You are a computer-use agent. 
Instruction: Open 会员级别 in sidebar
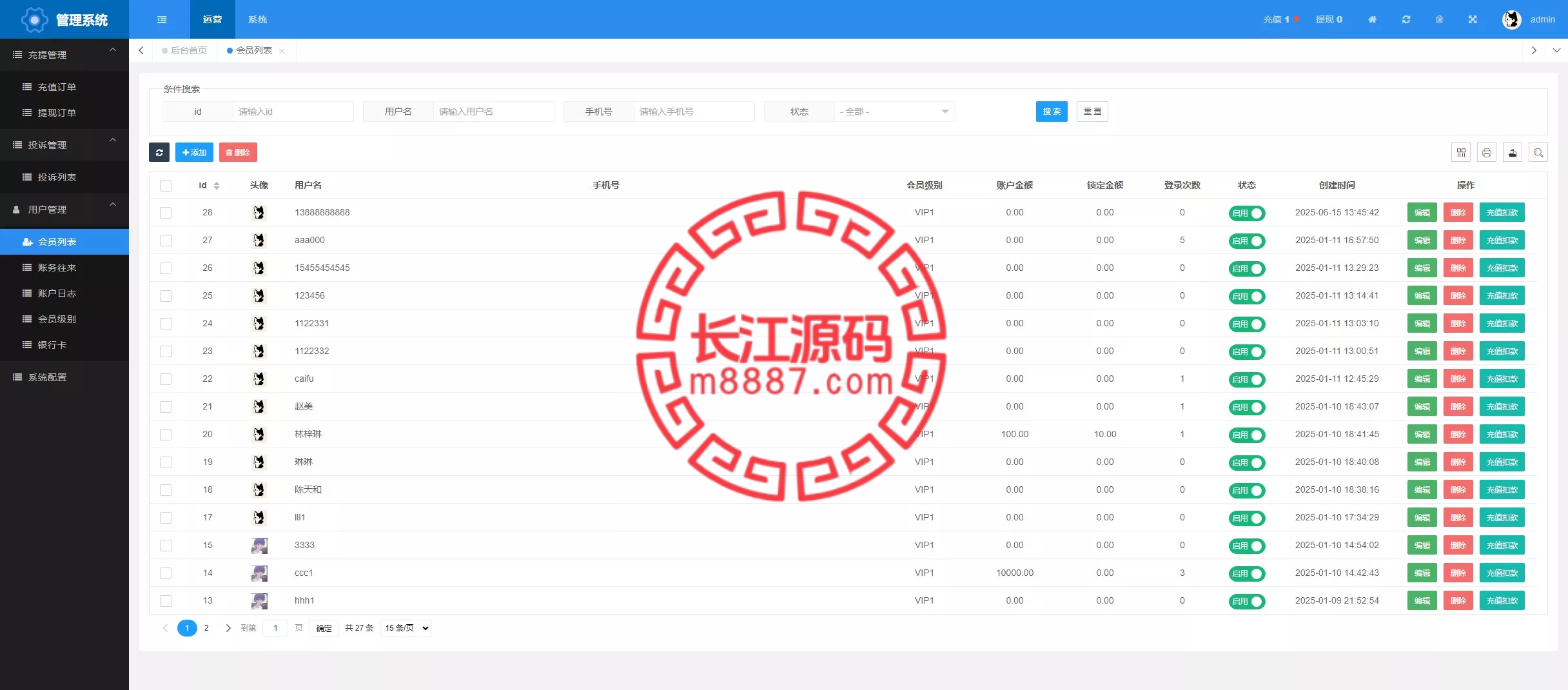pyautogui.click(x=64, y=319)
